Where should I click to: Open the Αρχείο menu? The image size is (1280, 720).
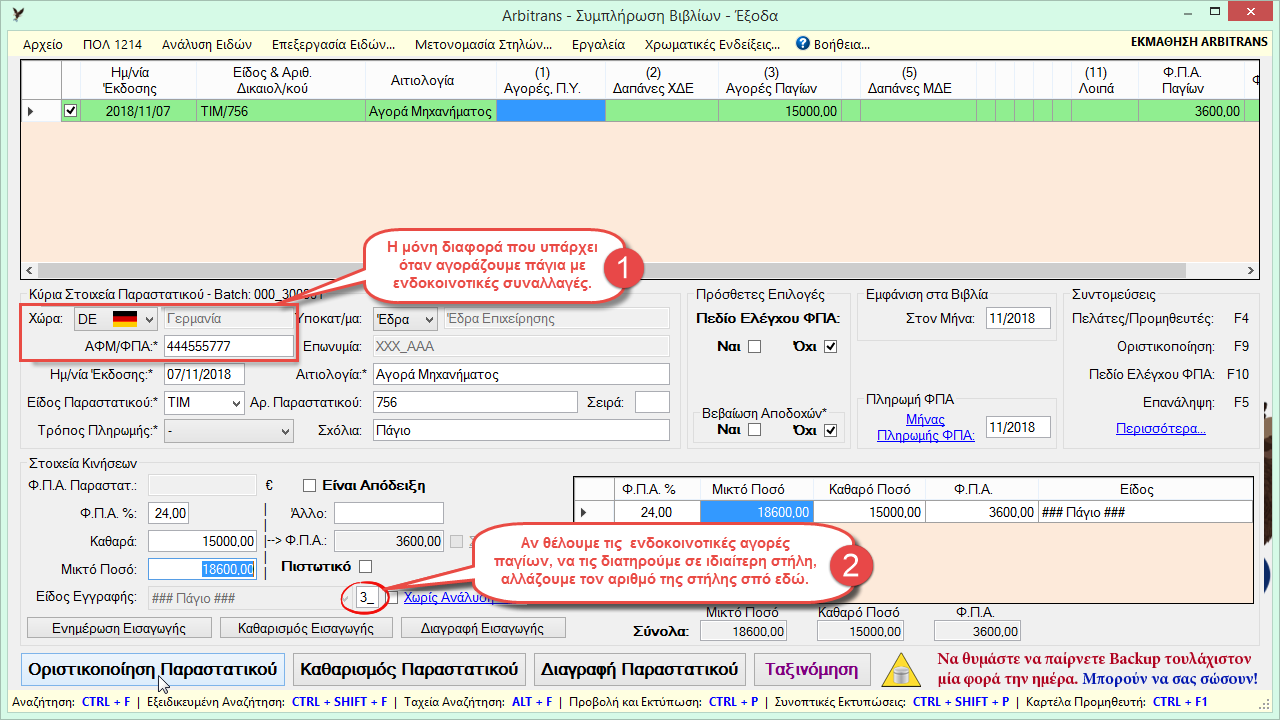point(42,44)
